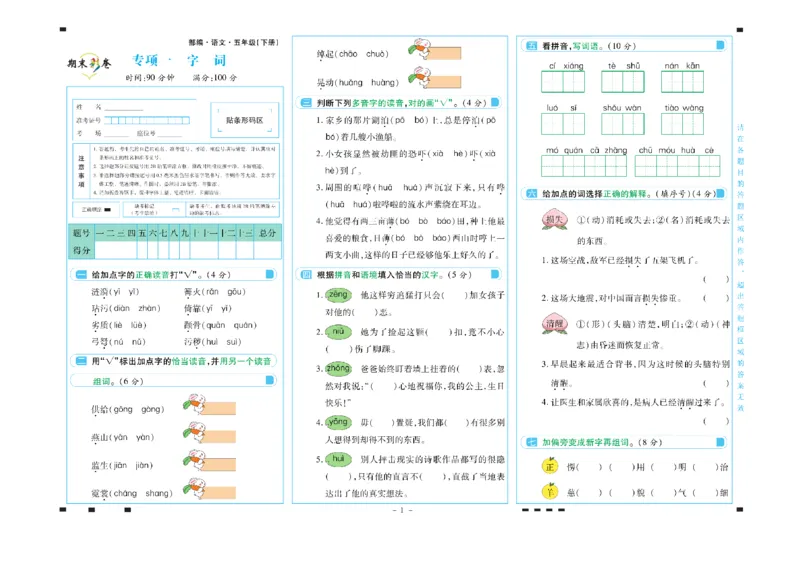Click the pinyin choice (huì suì)

pyautogui.click(x=221, y=342)
